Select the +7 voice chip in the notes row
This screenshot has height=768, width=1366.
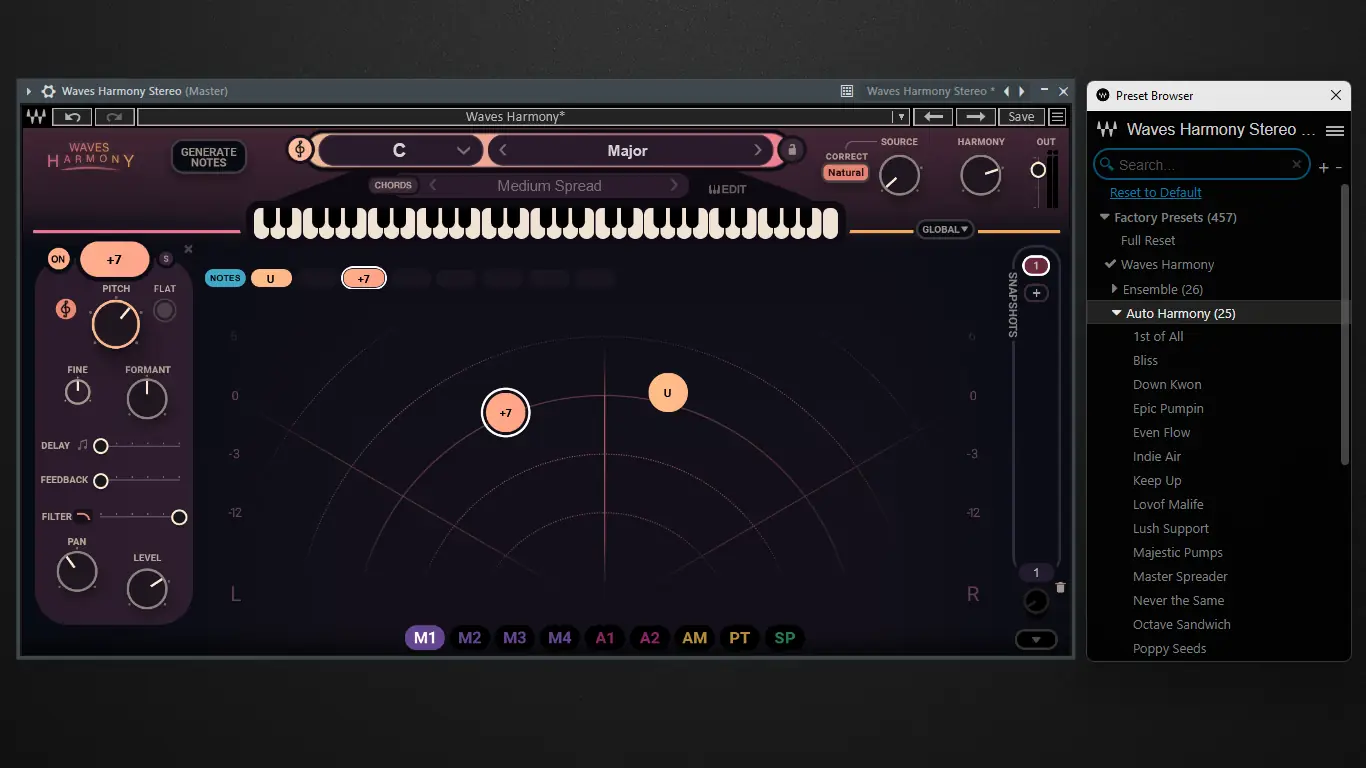coord(364,278)
